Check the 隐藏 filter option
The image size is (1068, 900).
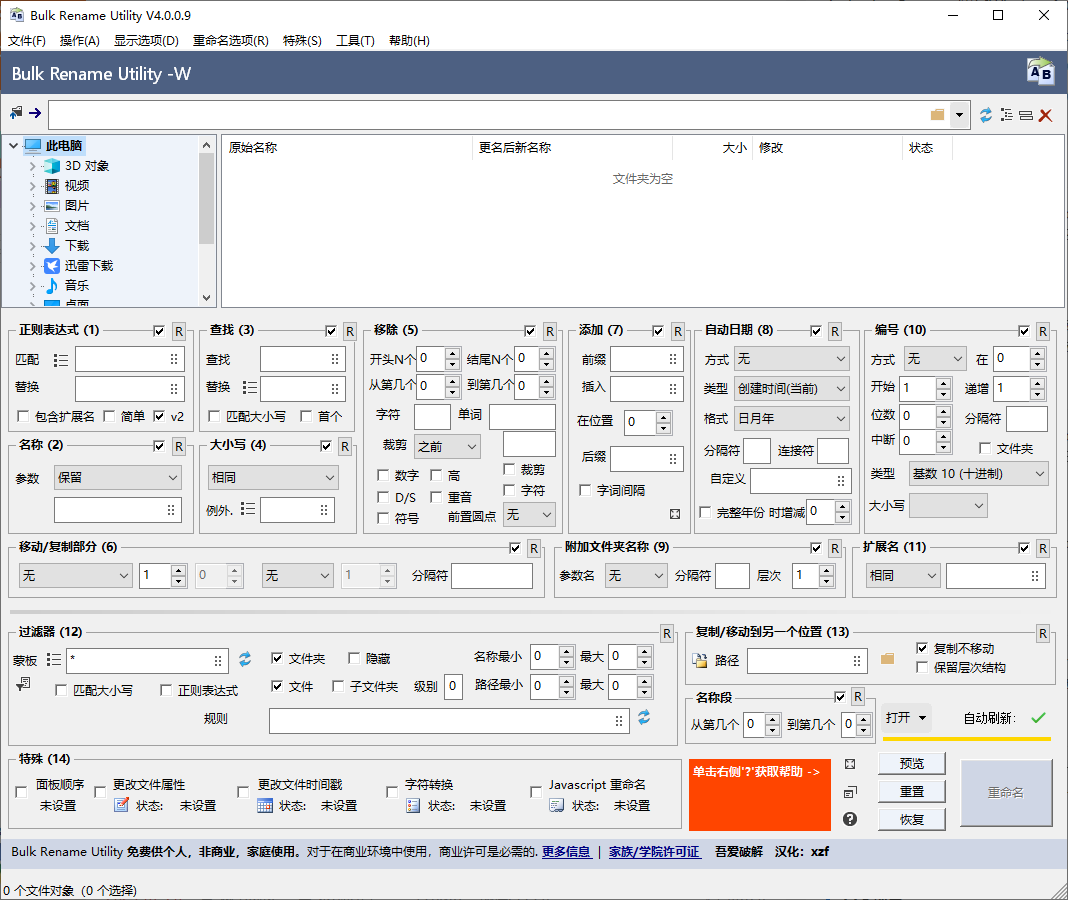(354, 659)
